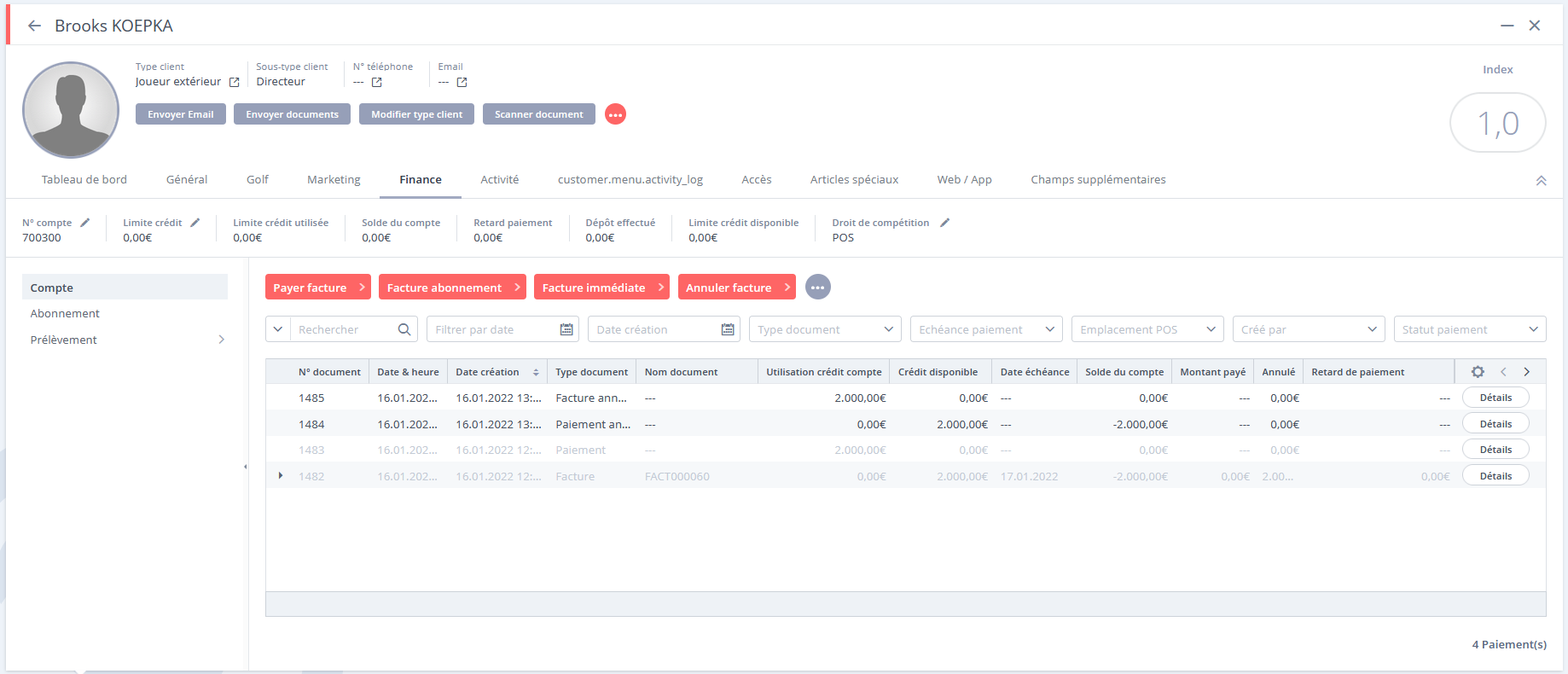Switch to the Marketing tab
Screen dimensions: 1568x674
tap(334, 180)
